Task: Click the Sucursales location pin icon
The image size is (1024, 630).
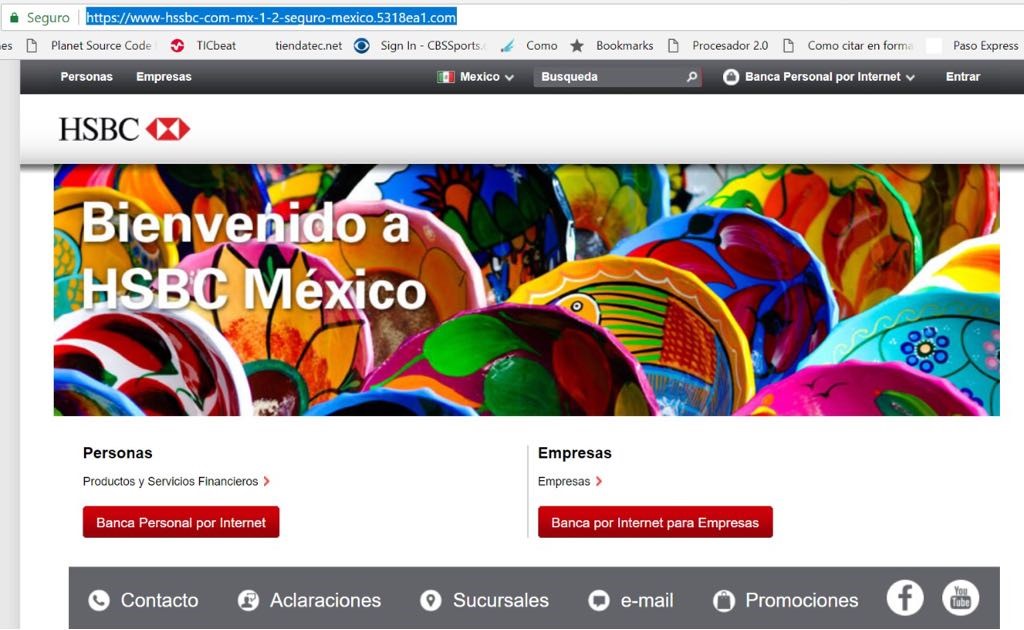Action: pos(432,600)
